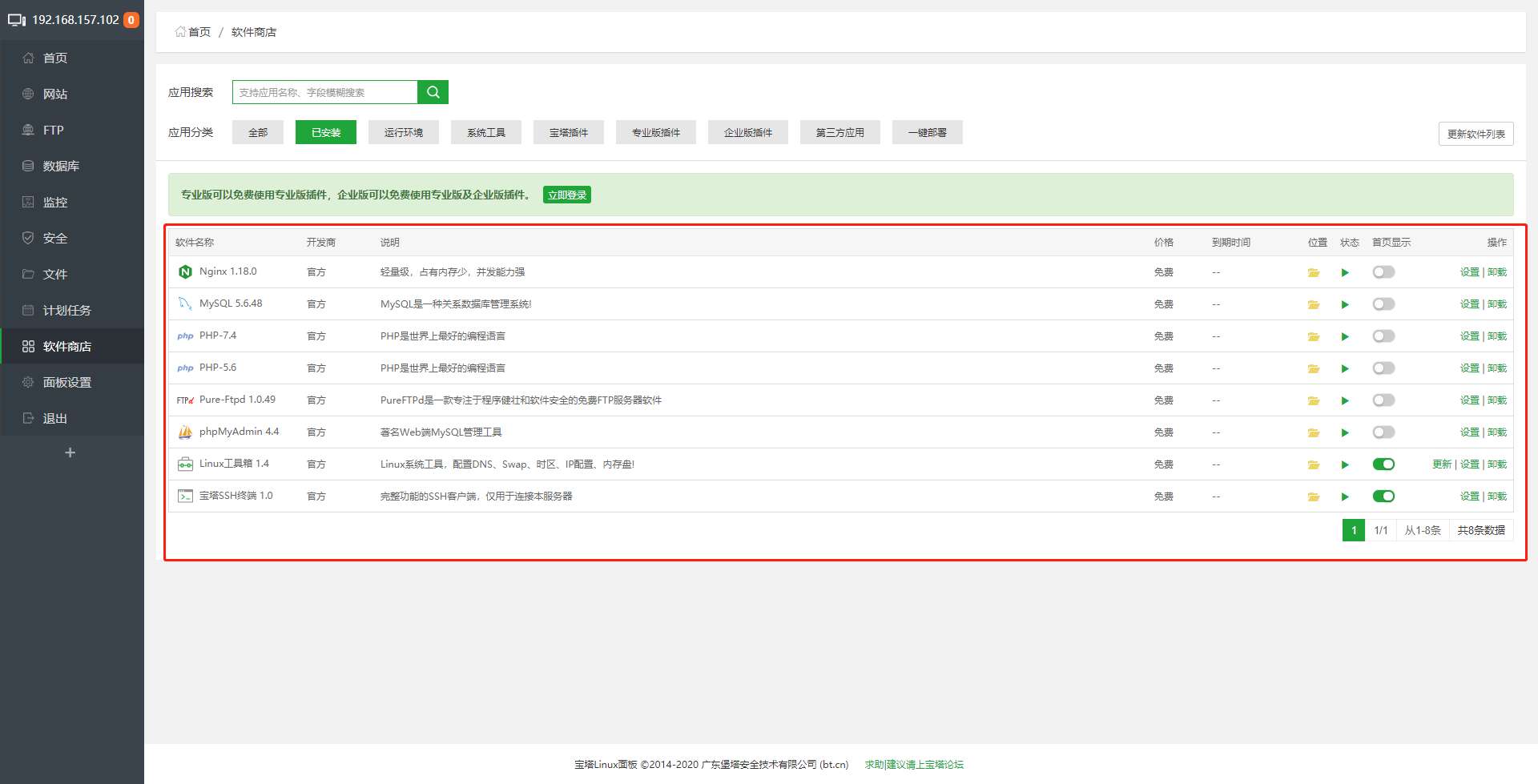Open 数据库 in the sidebar
The height and width of the screenshot is (784, 1538).
click(72, 166)
